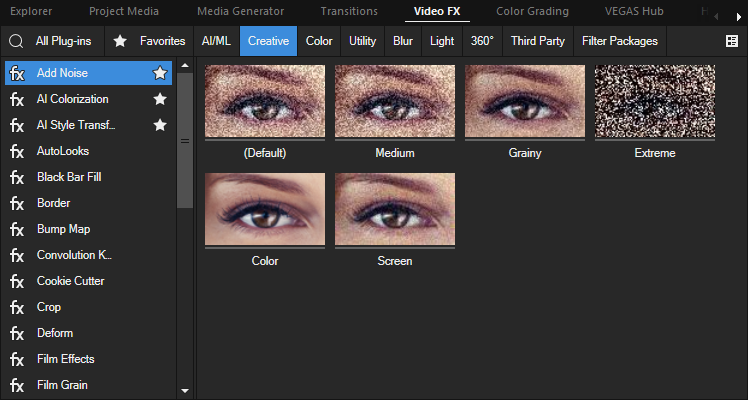Click the search magnifier icon beside All Plug-ins

tap(17, 41)
